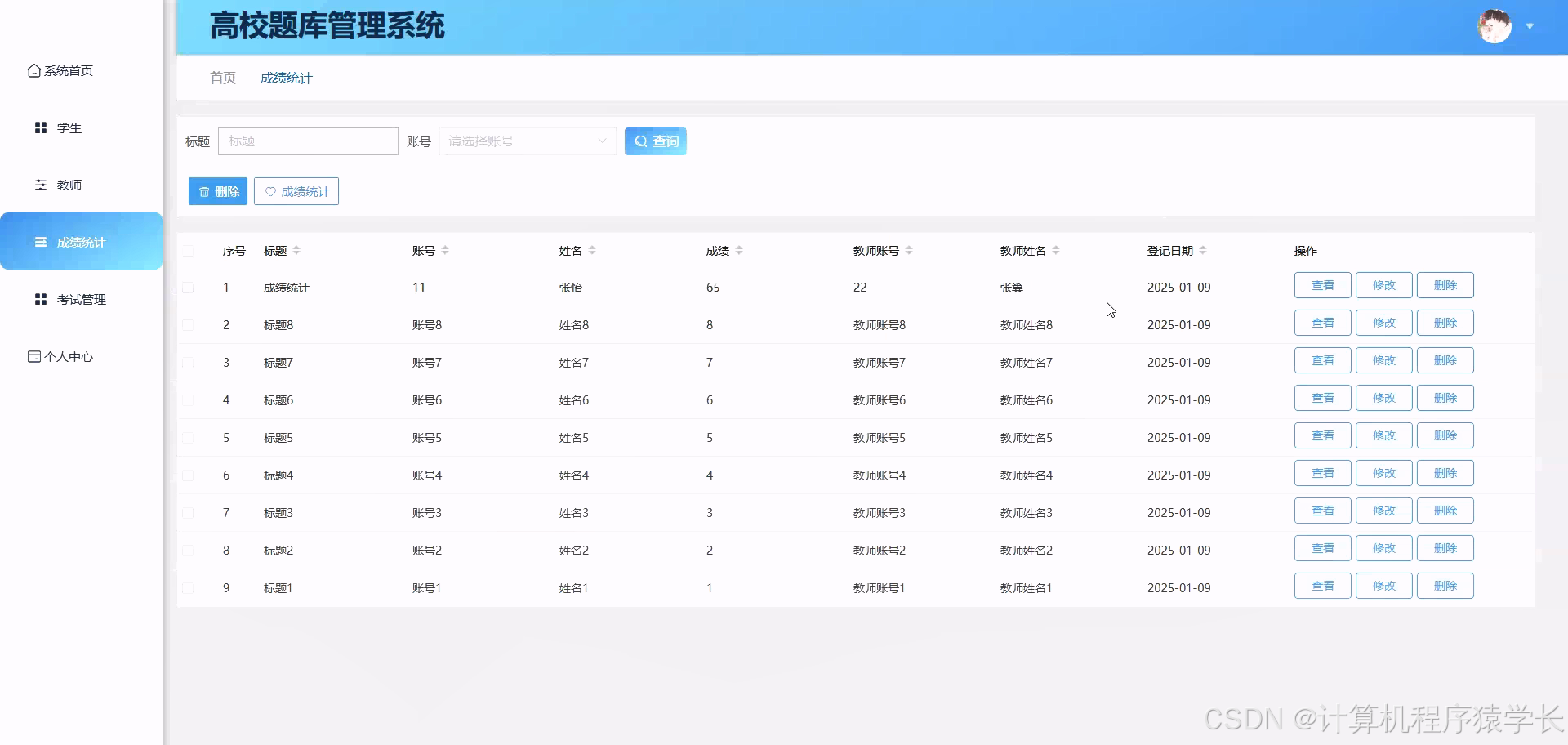Open 考试管理 in the sidebar
The image size is (1568, 745).
tap(82, 299)
